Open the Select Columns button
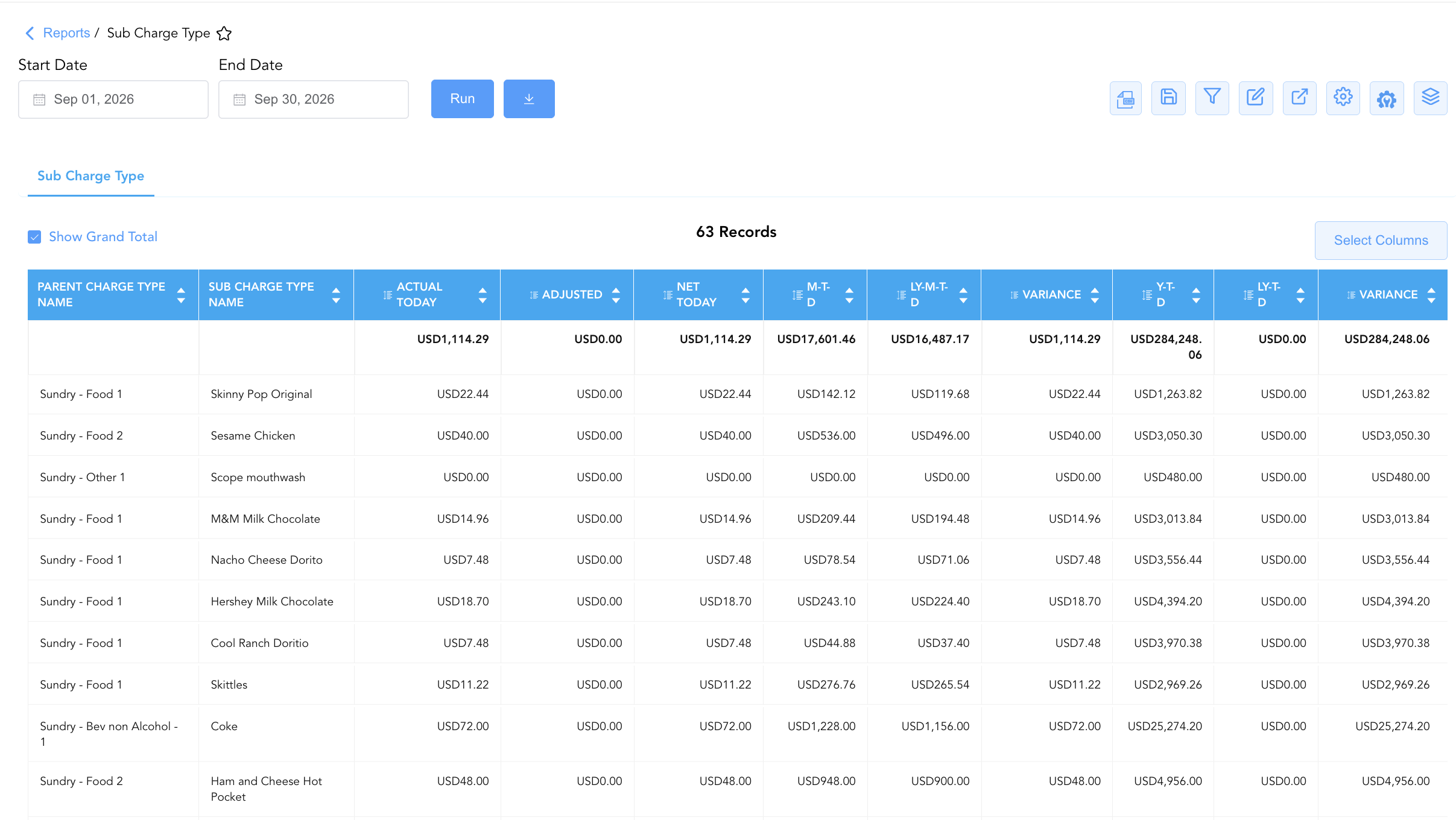The width and height of the screenshot is (1456, 820). click(x=1381, y=241)
